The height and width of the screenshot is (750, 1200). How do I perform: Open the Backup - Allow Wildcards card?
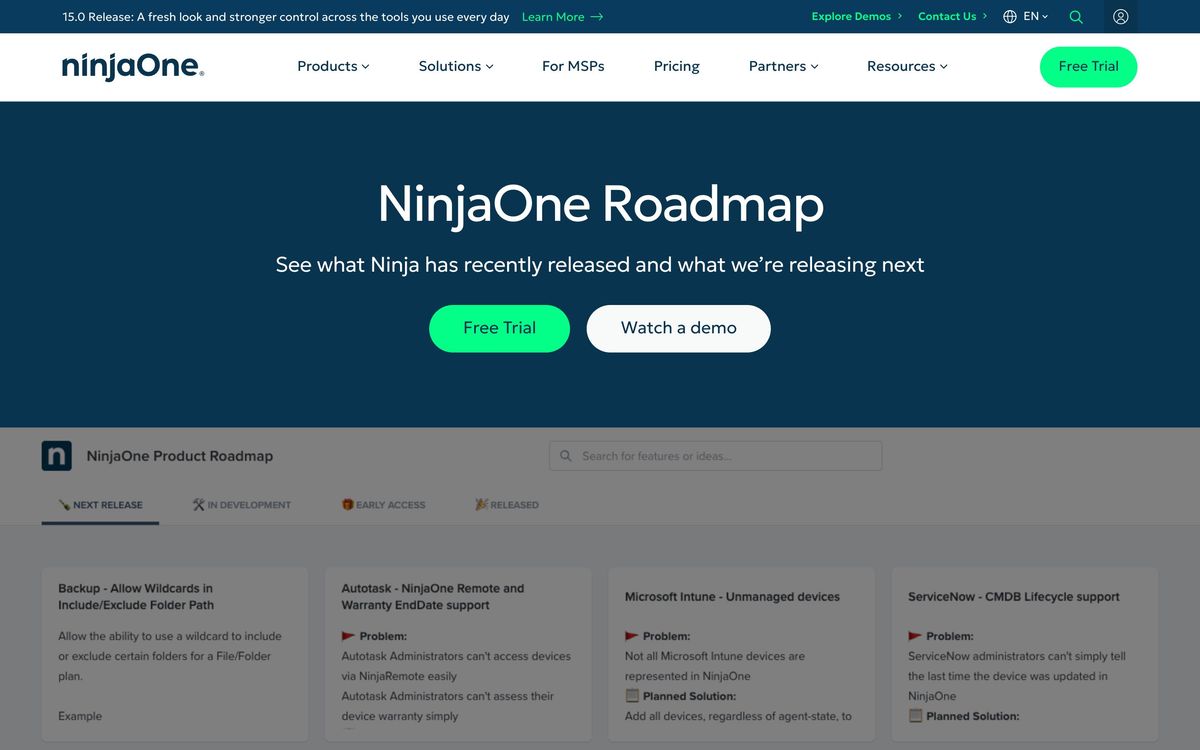coord(175,652)
